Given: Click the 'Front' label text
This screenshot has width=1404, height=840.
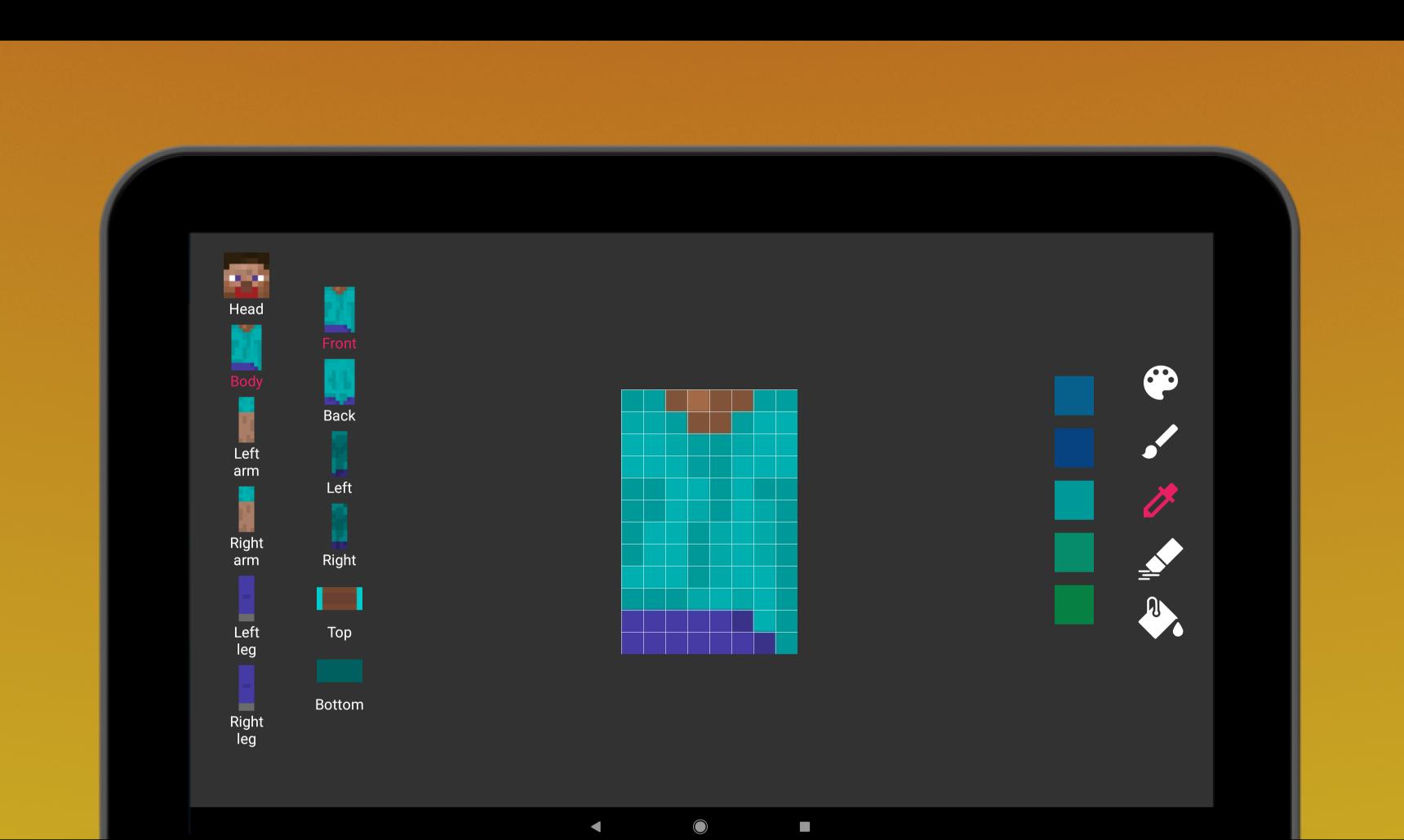Looking at the screenshot, I should point(339,344).
